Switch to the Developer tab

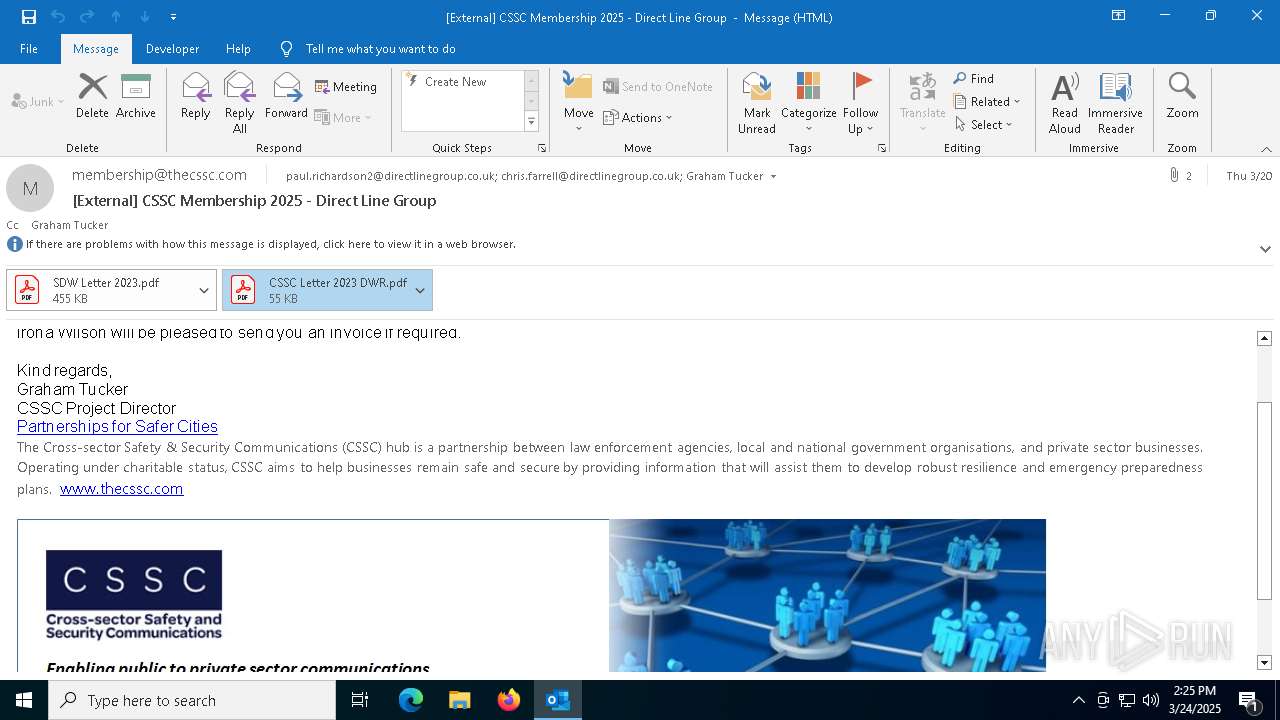172,49
